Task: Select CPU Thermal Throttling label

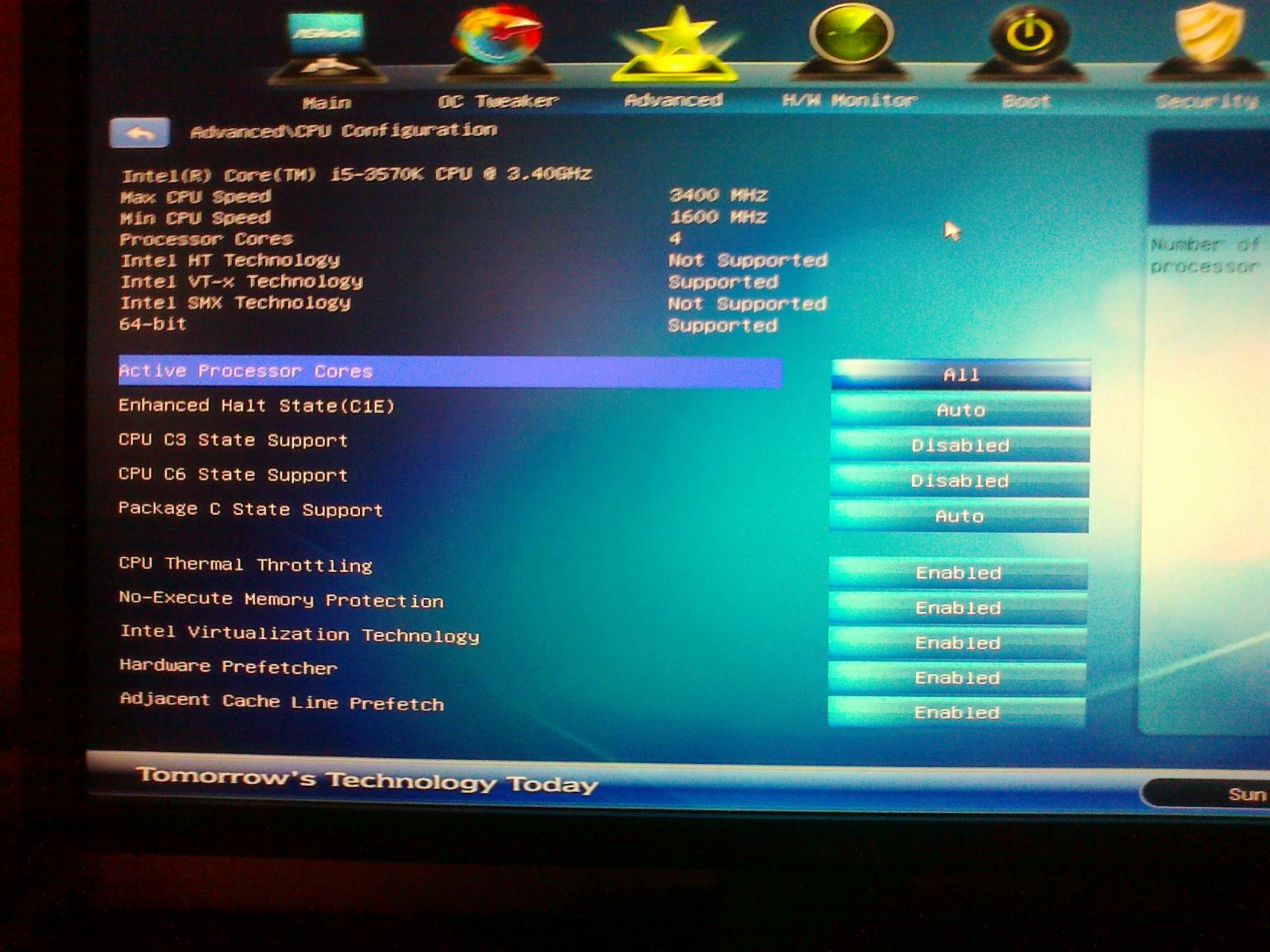Action: click(245, 565)
